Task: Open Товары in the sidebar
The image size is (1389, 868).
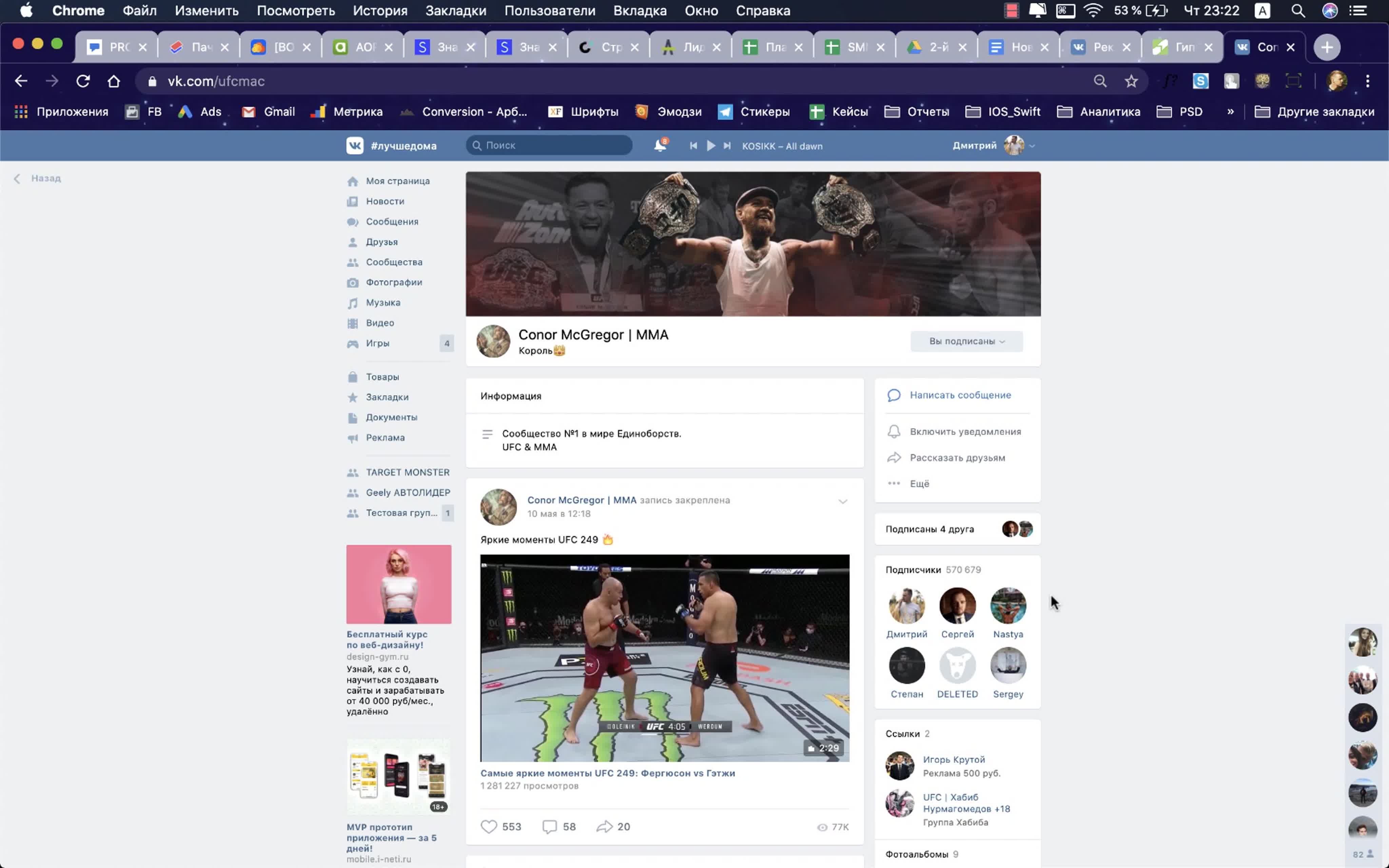Action: click(x=382, y=377)
